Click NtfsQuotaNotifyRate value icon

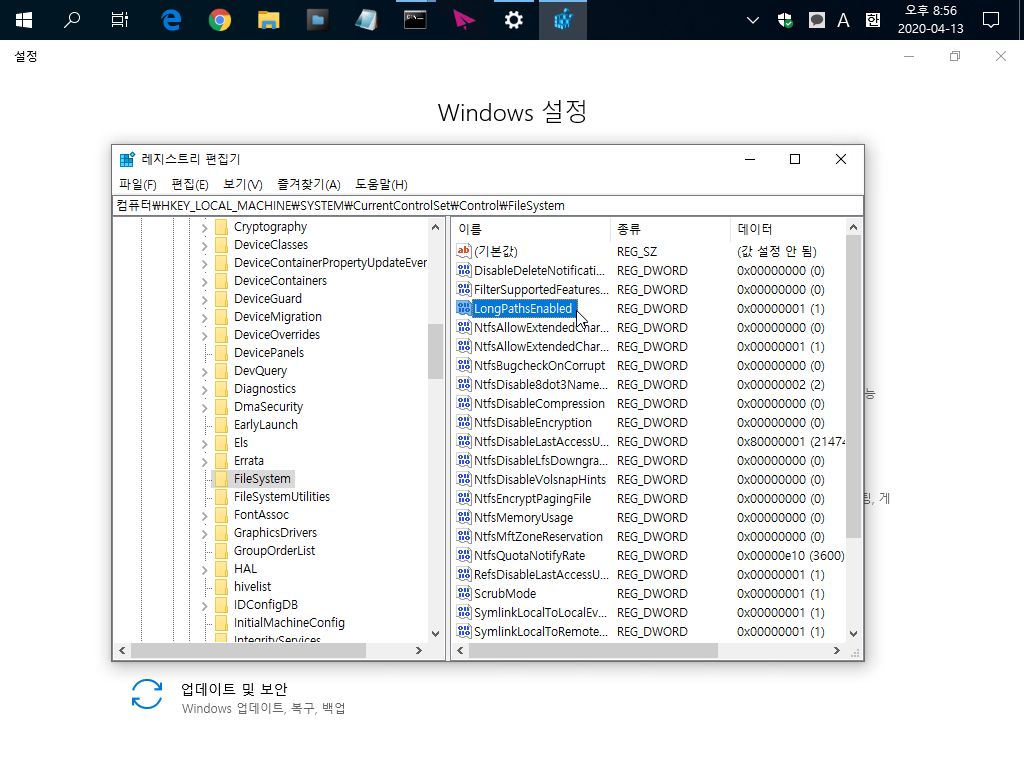point(464,555)
